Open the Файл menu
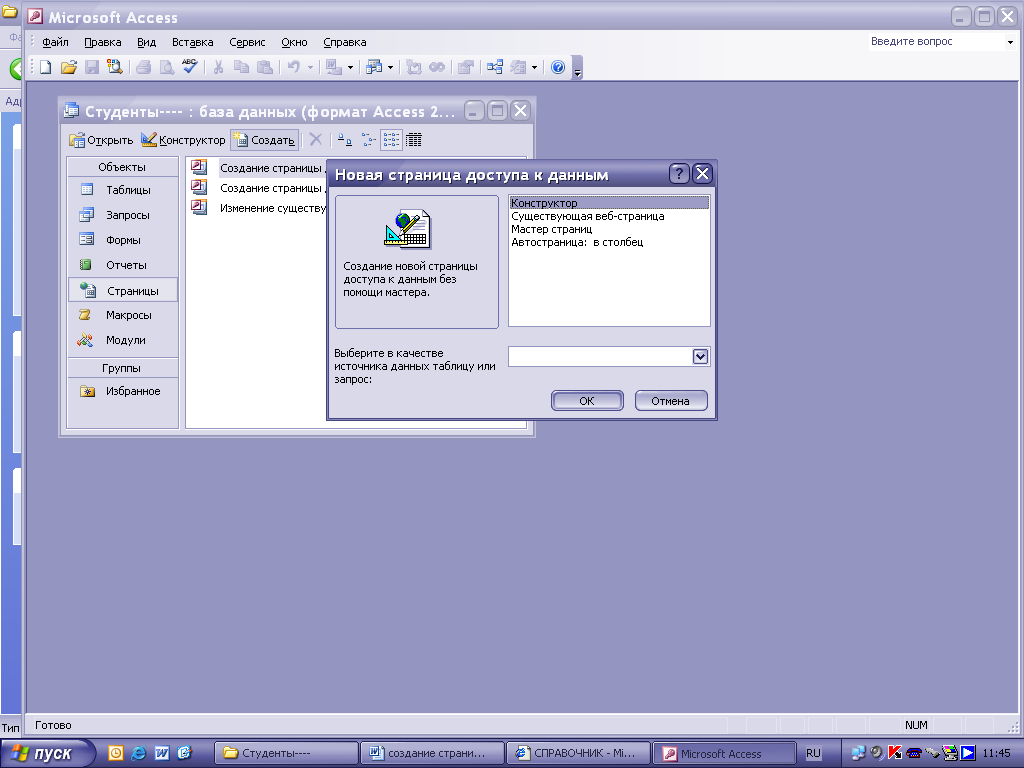The width and height of the screenshot is (1024, 768). (56, 42)
